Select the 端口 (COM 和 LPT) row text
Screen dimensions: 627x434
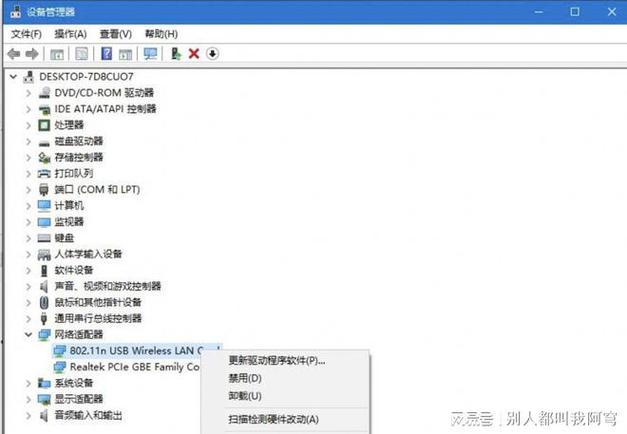coord(97,190)
